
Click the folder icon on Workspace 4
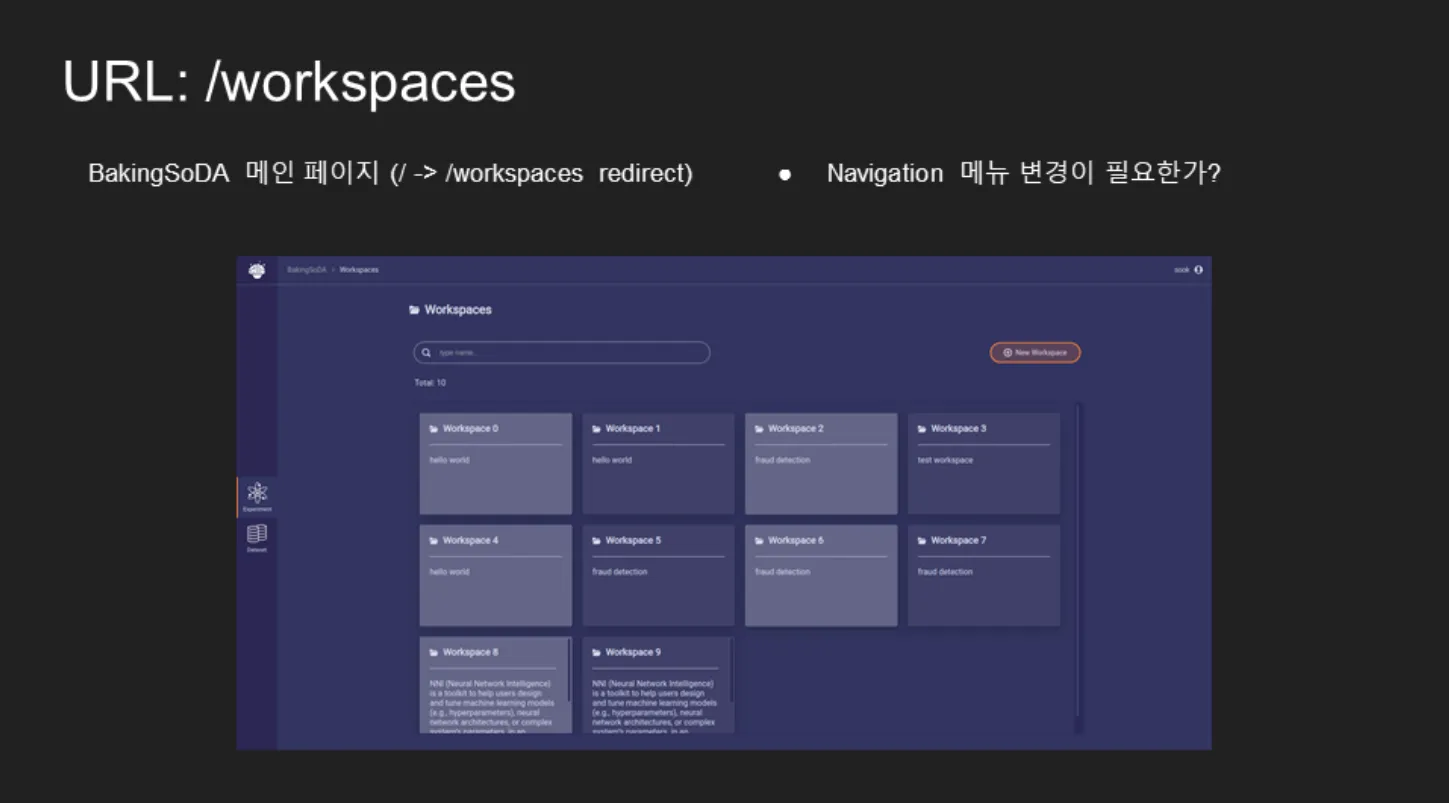tap(434, 541)
